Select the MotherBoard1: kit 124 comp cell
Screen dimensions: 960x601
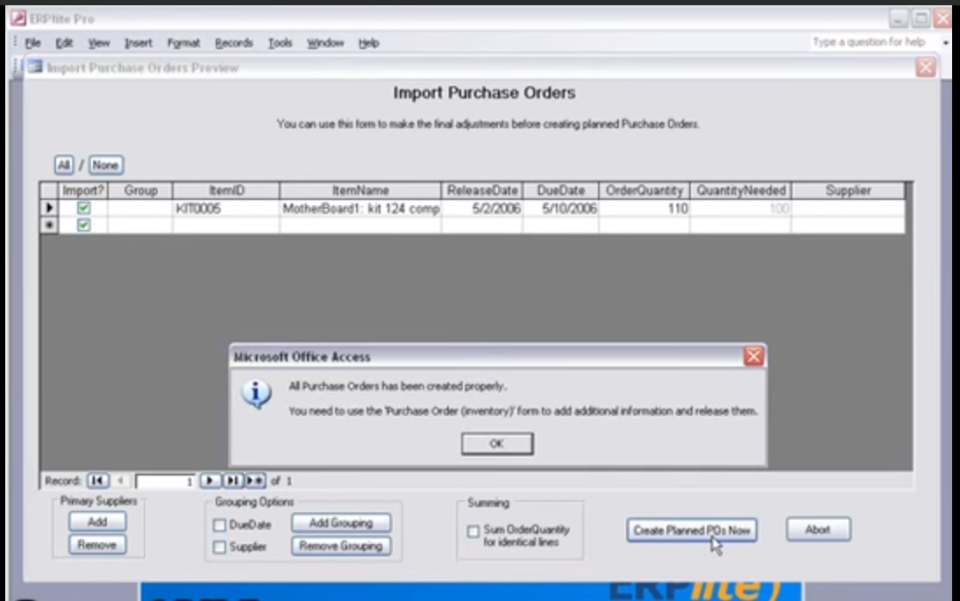tap(361, 209)
